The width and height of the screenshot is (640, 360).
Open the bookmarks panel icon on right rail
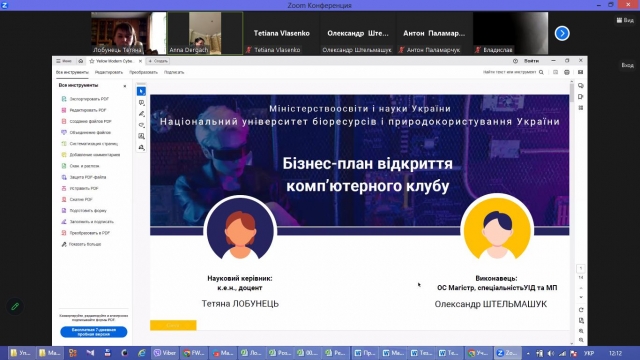pyautogui.click(x=580, y=97)
